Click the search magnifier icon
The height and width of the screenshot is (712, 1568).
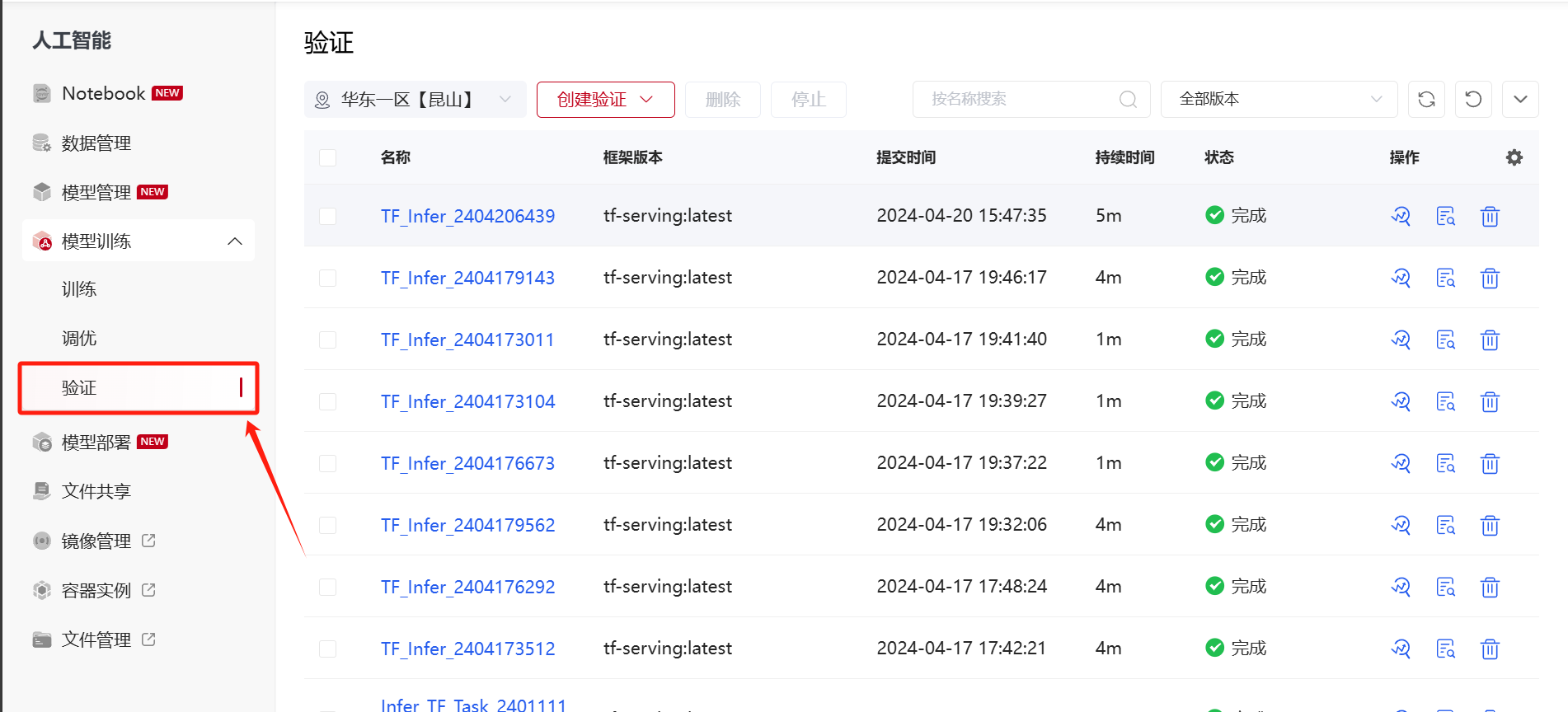tap(1128, 100)
